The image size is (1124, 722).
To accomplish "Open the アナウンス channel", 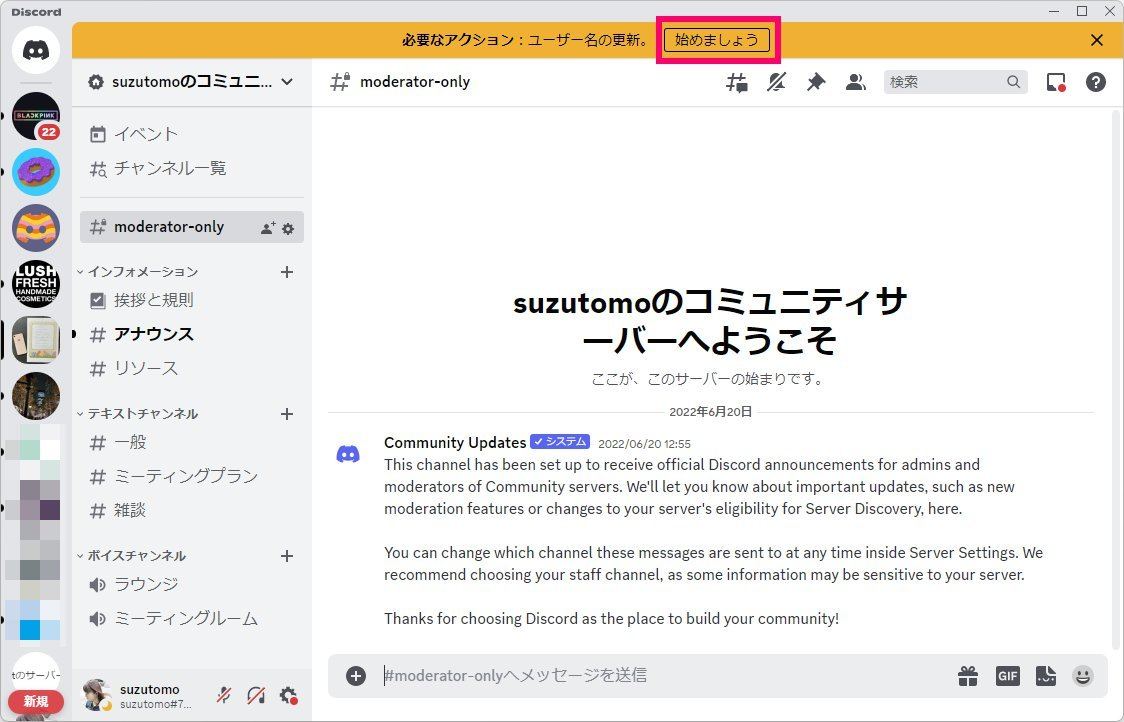I will pos(192,334).
